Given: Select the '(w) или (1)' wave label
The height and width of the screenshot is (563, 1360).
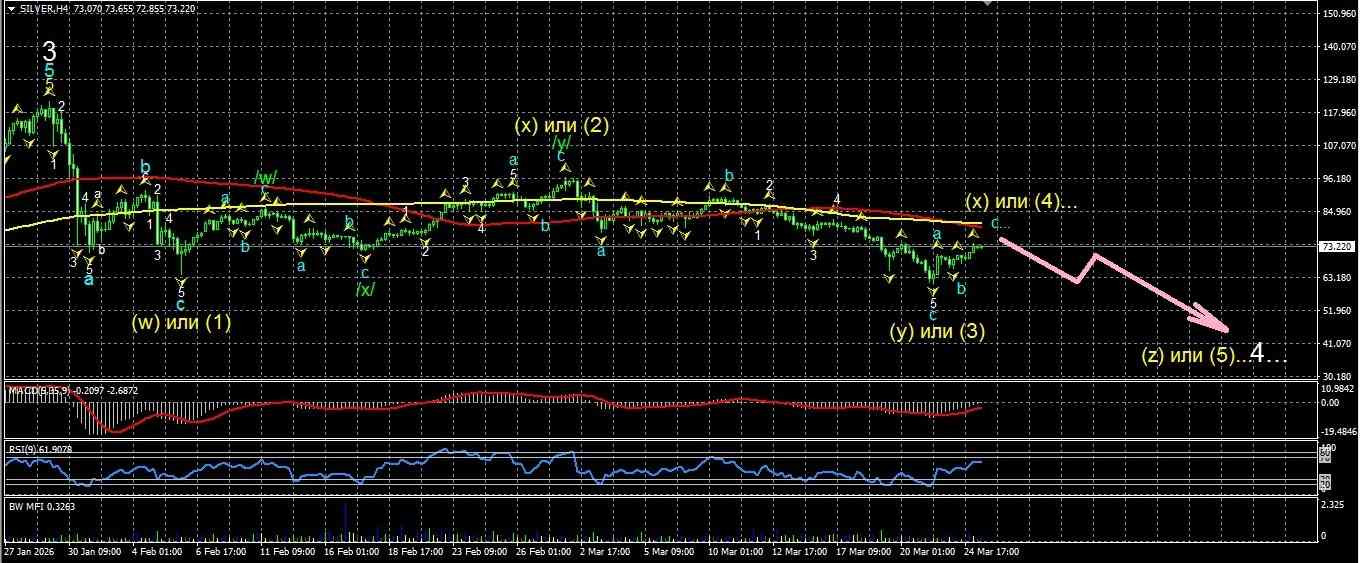Looking at the screenshot, I should tap(181, 323).
